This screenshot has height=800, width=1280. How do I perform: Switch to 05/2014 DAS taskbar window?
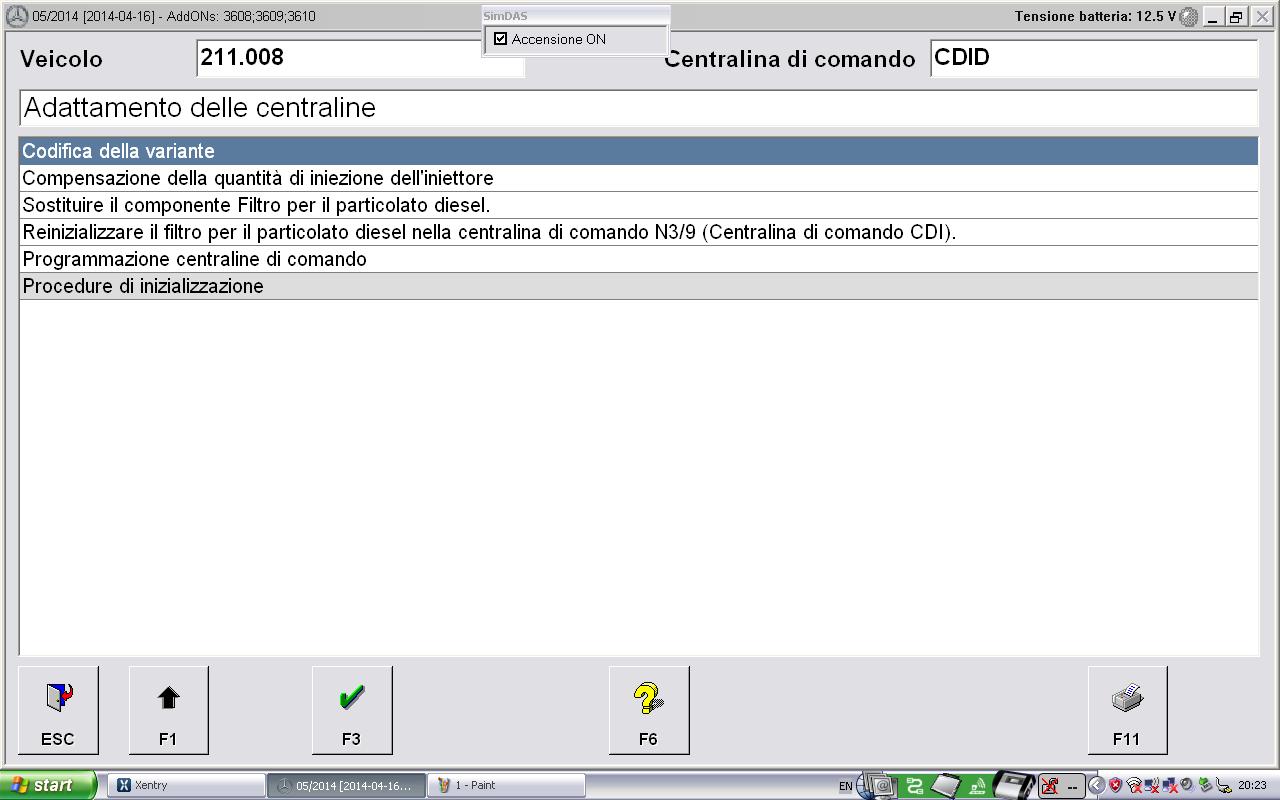(346, 786)
